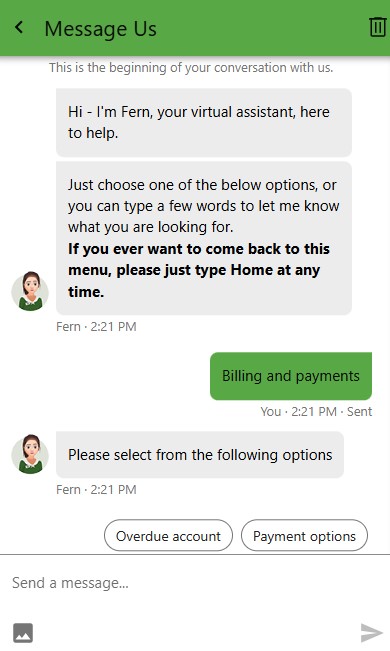
Task: Choose the Payment options quick reply
Action: (x=304, y=536)
